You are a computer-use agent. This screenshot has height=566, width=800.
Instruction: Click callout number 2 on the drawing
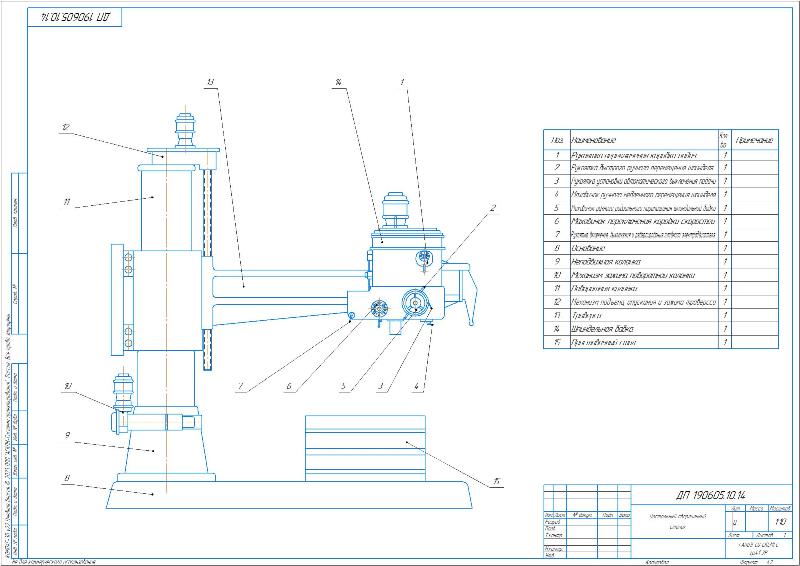(493, 208)
